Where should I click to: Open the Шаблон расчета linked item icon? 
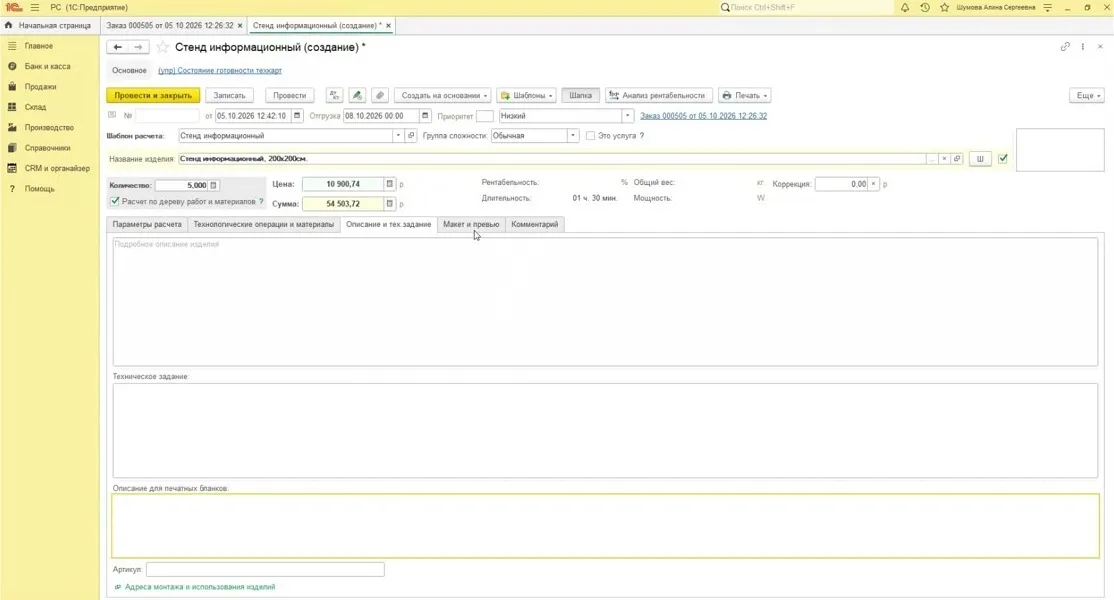point(411,136)
